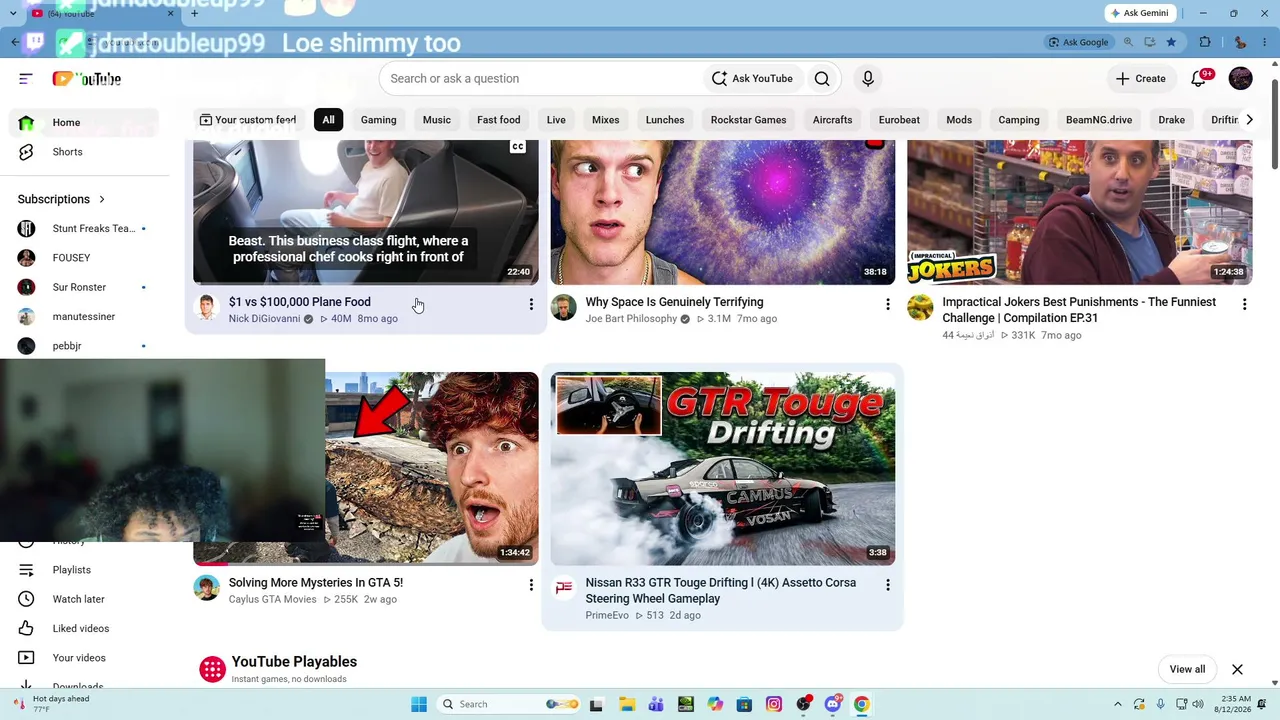Screen dimensions: 1280x720
Task: Open FOUSEY subscription channel
Action: coord(85,258)
